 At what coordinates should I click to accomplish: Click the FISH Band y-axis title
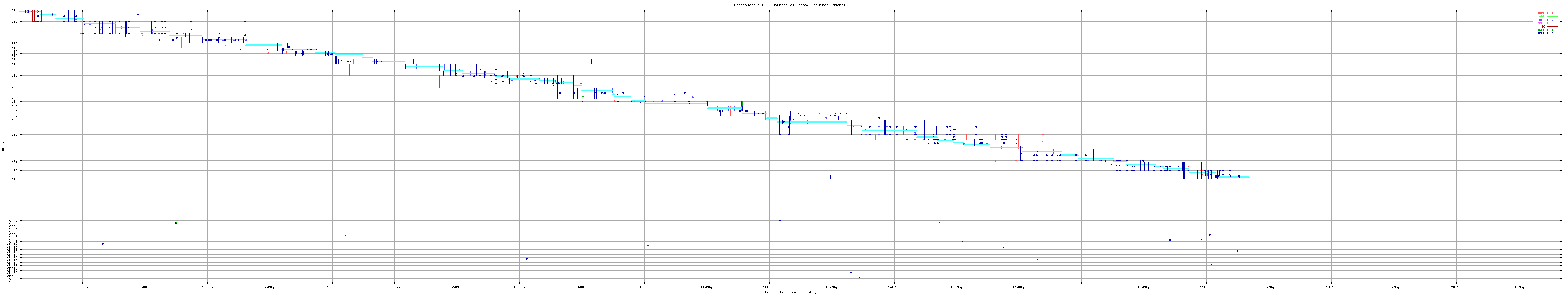click(x=3, y=145)
